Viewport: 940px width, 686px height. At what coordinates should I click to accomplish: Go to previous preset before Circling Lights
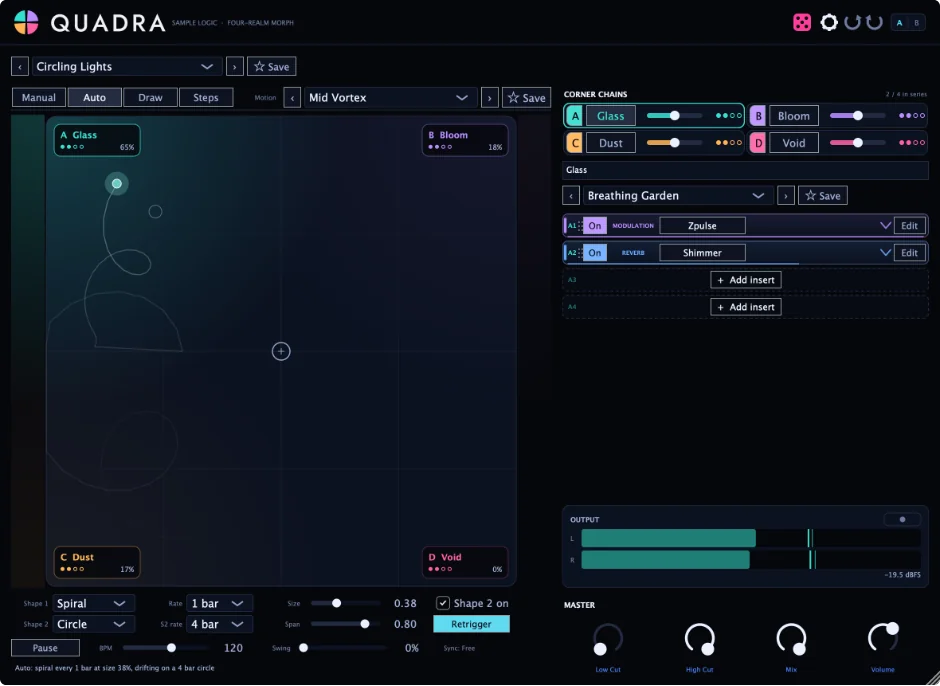[x=20, y=67]
